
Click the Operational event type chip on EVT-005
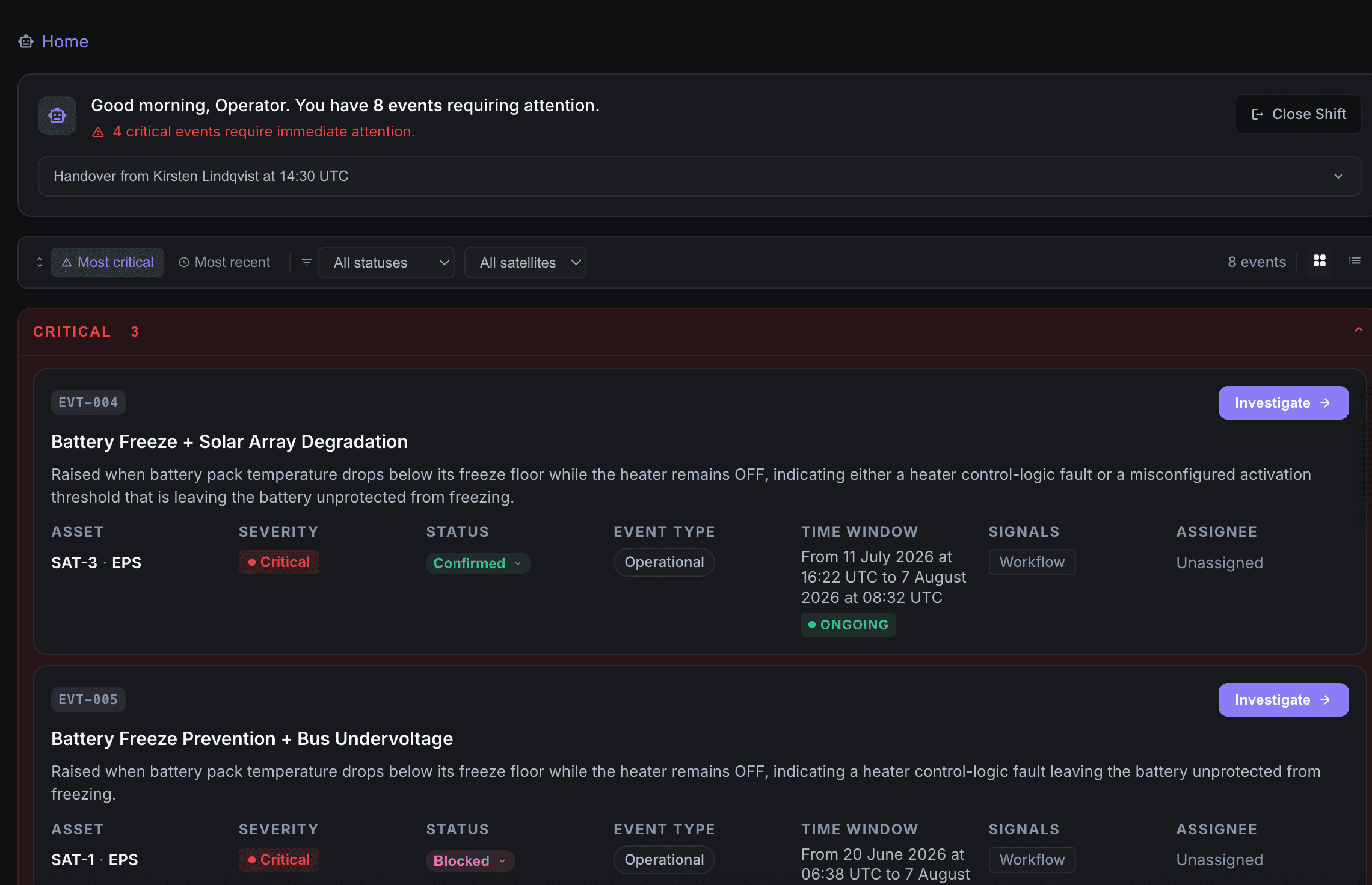(x=664, y=860)
